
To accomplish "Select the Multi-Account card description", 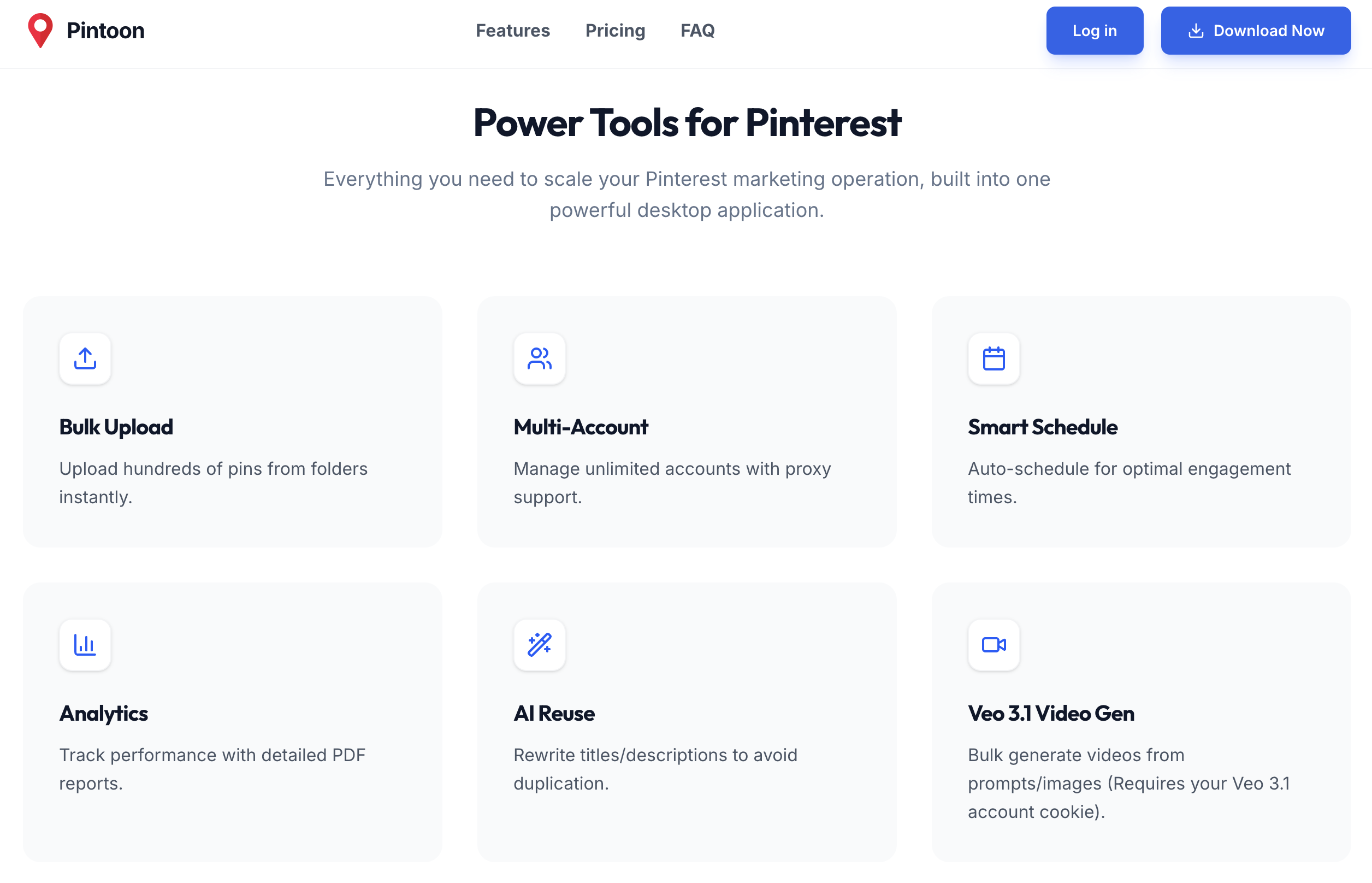I will coord(672,482).
